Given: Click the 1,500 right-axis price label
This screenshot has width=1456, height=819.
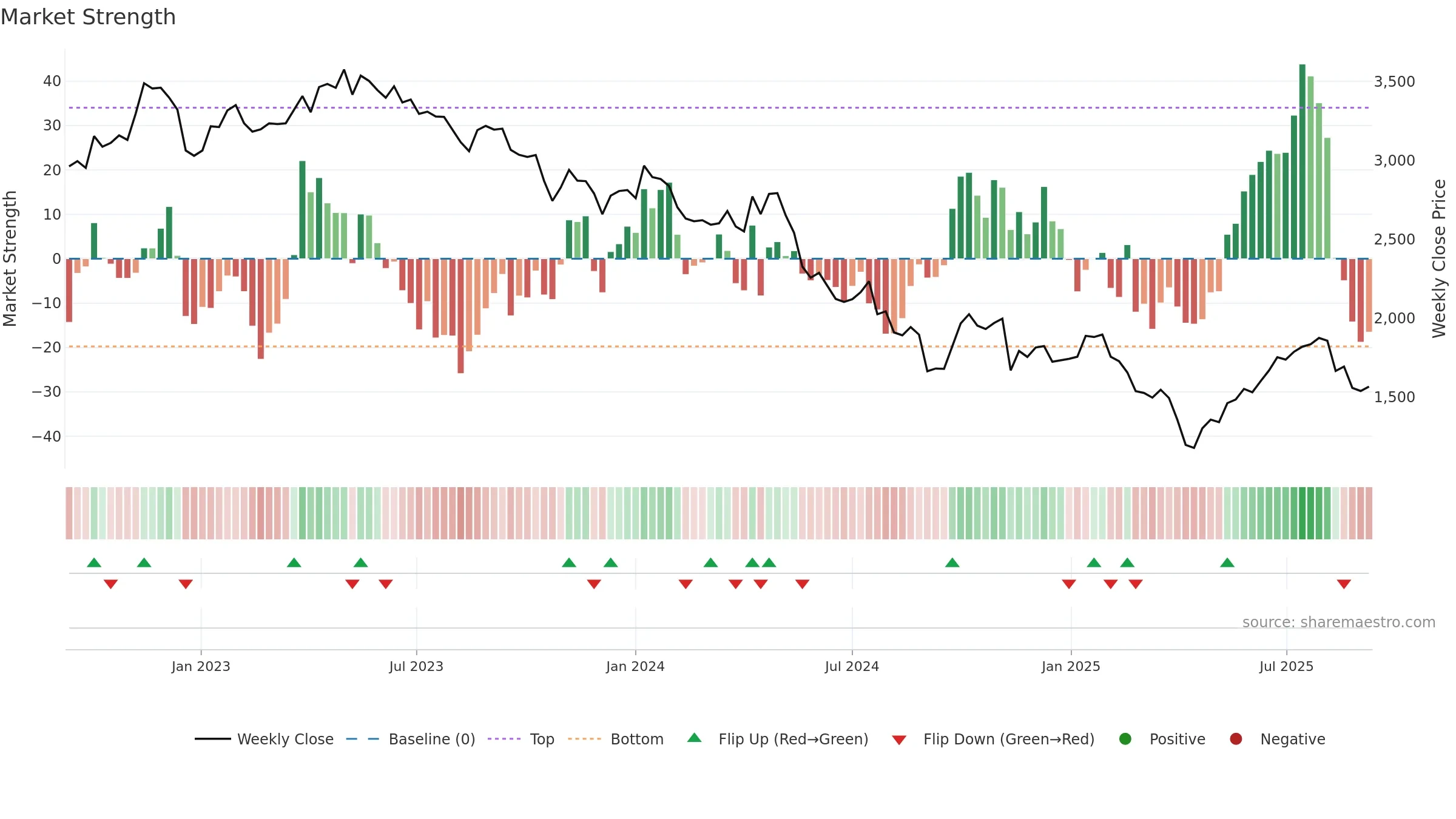Looking at the screenshot, I should click(x=1394, y=397).
